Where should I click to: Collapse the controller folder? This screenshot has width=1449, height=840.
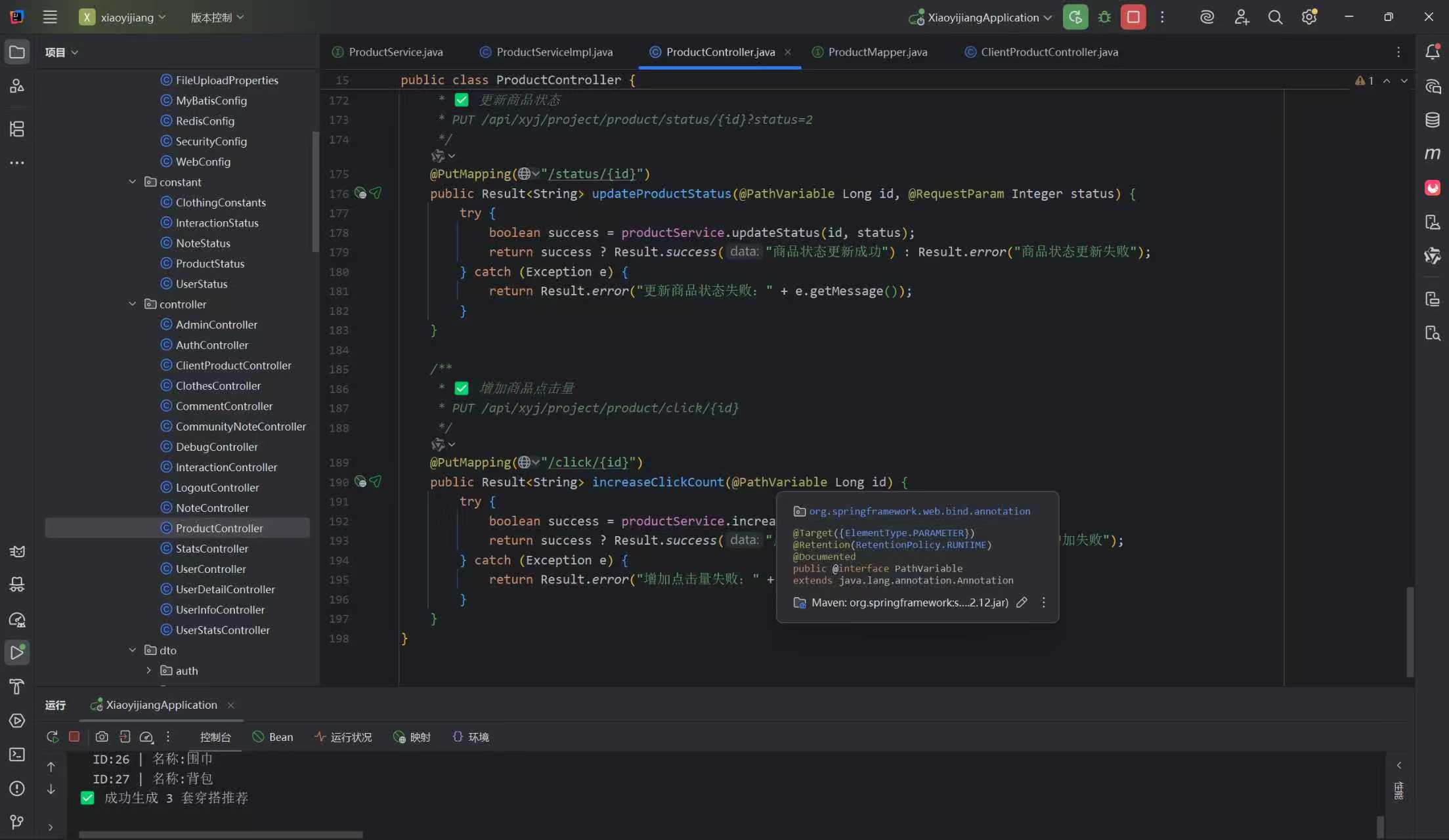pyautogui.click(x=133, y=304)
